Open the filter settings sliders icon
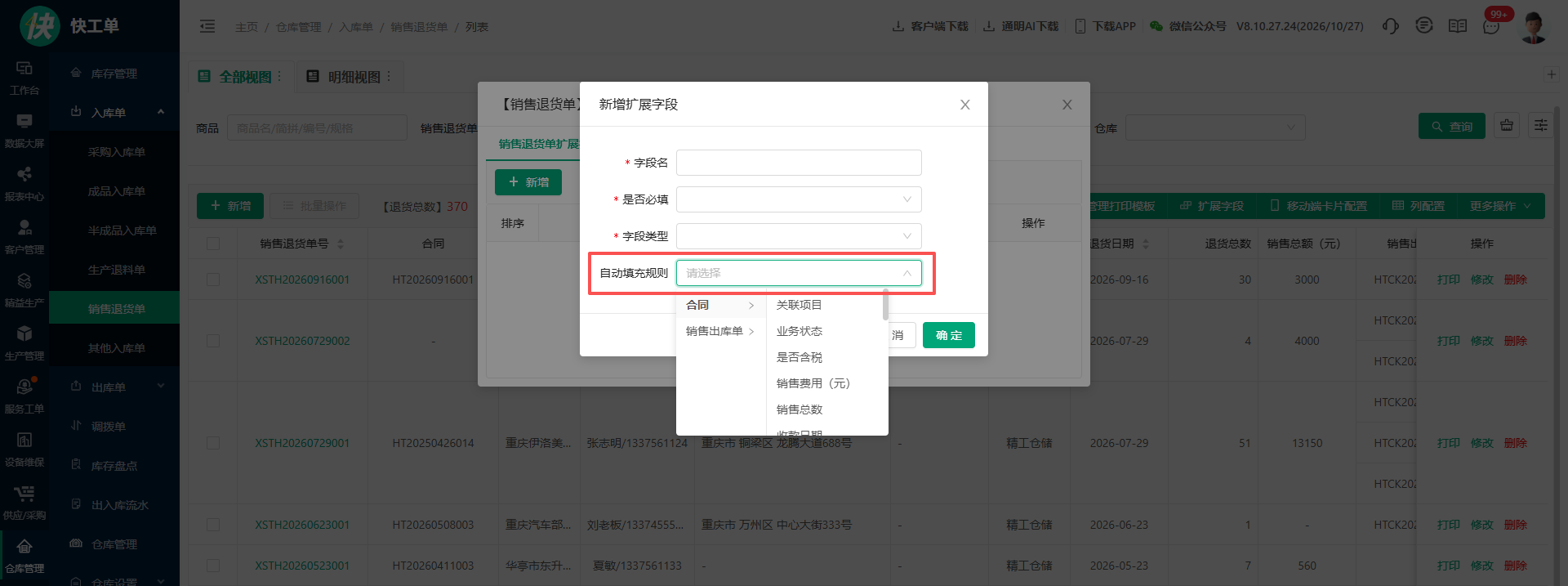Image resolution: width=1568 pixels, height=586 pixels. click(1541, 125)
